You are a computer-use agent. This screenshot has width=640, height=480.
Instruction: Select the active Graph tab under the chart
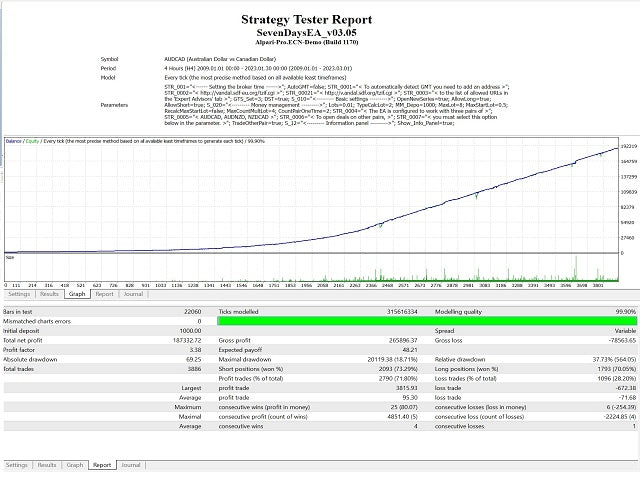76,294
